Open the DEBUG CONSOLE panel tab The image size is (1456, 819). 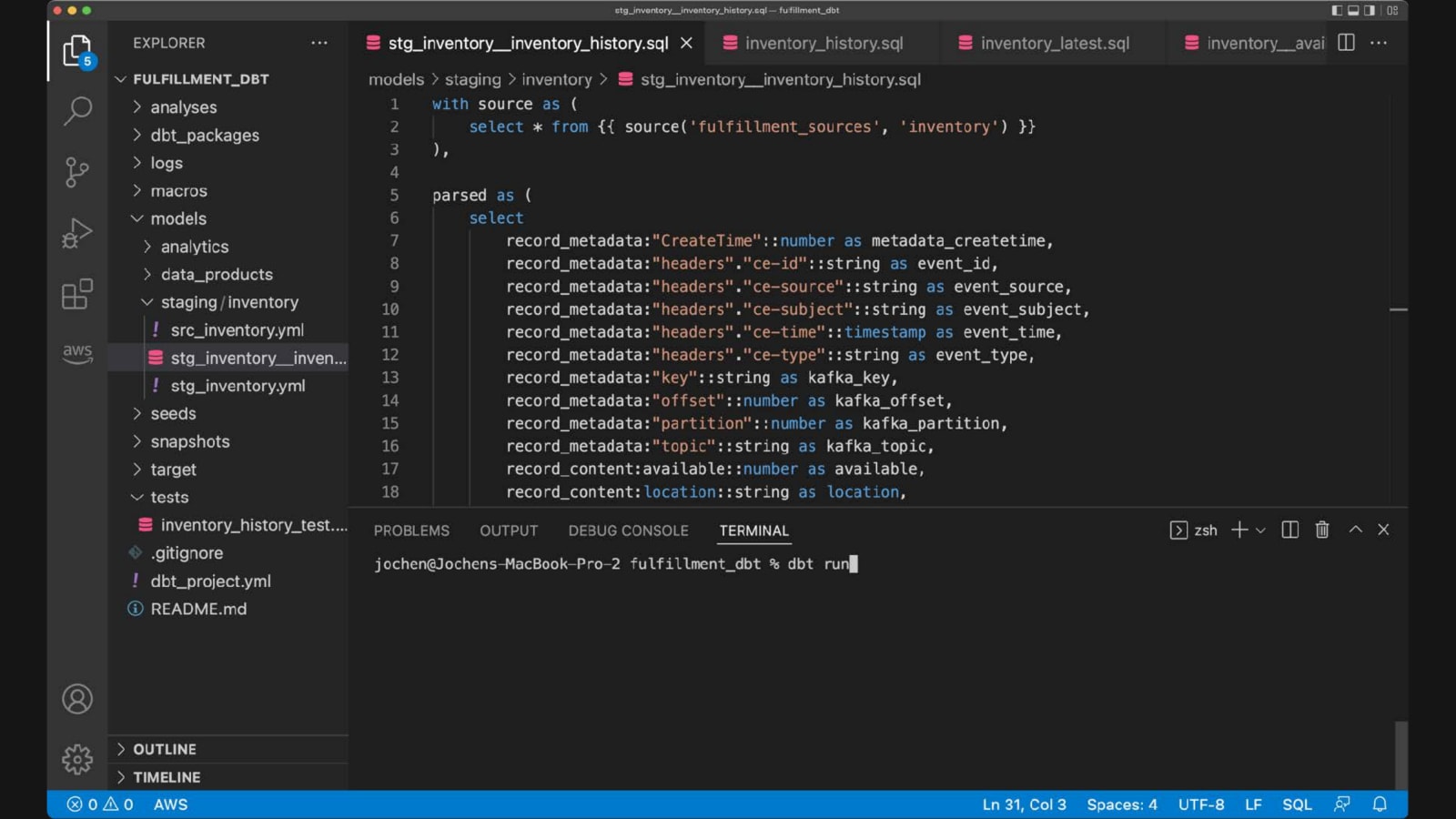point(628,531)
